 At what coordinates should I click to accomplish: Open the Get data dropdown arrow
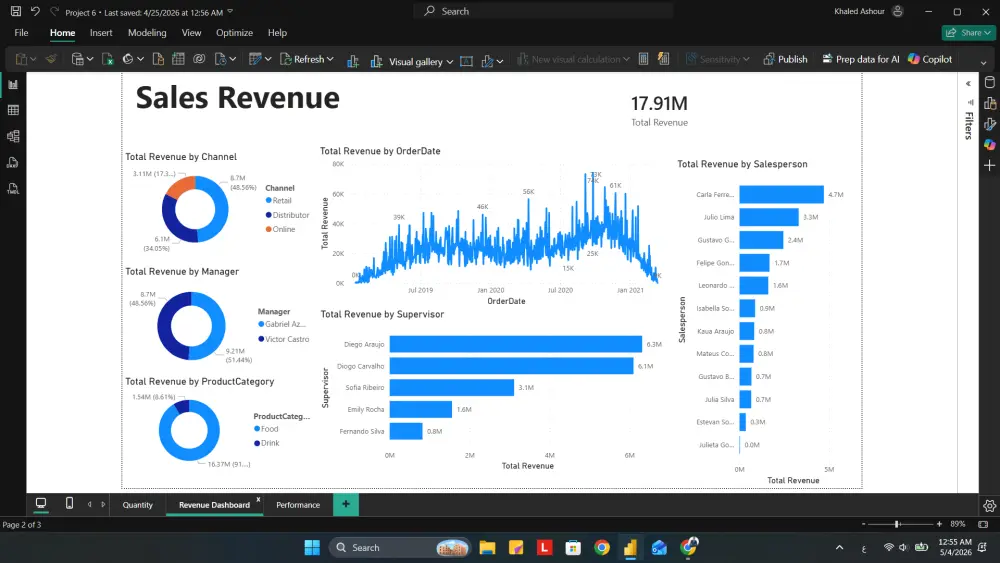pos(90,59)
